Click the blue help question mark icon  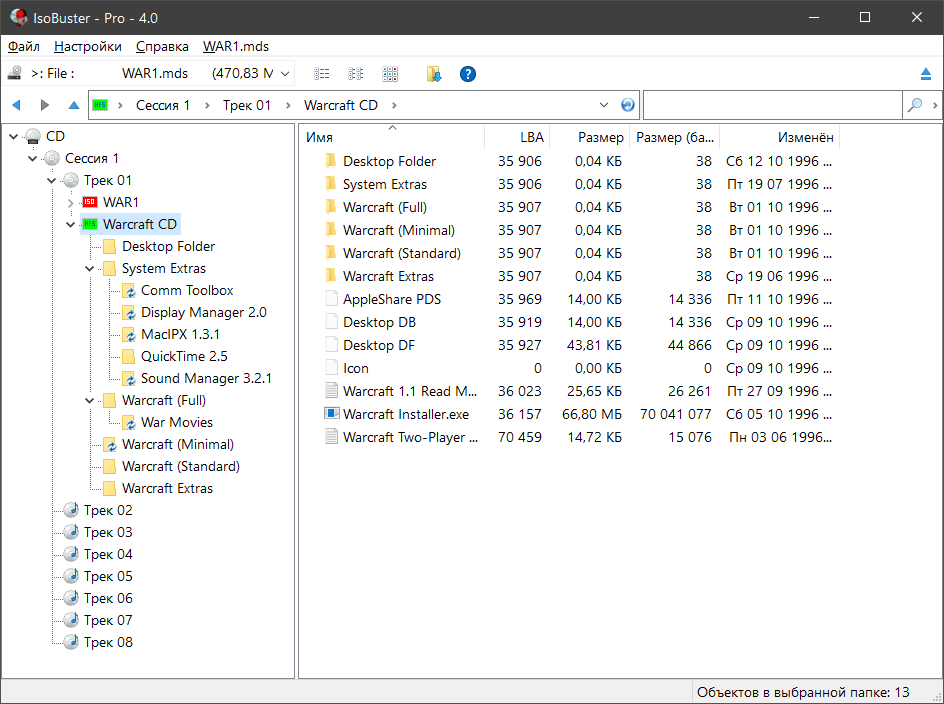(x=467, y=74)
